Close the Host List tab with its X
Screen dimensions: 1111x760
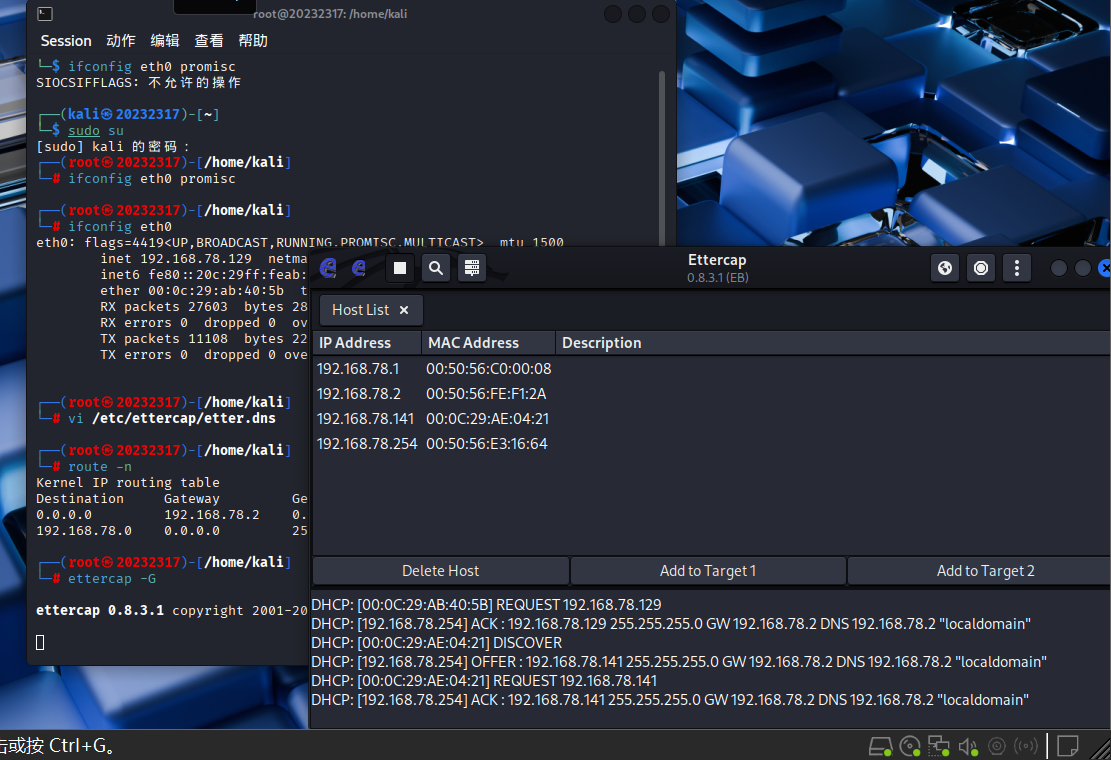click(x=404, y=310)
